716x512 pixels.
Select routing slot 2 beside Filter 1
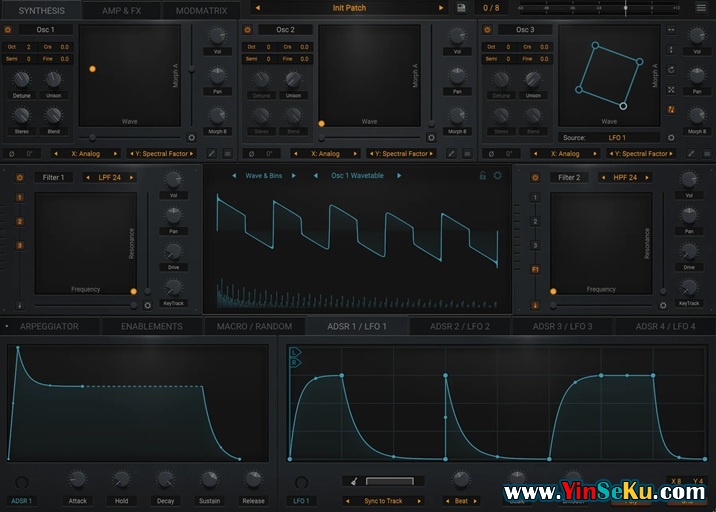[x=19, y=221]
